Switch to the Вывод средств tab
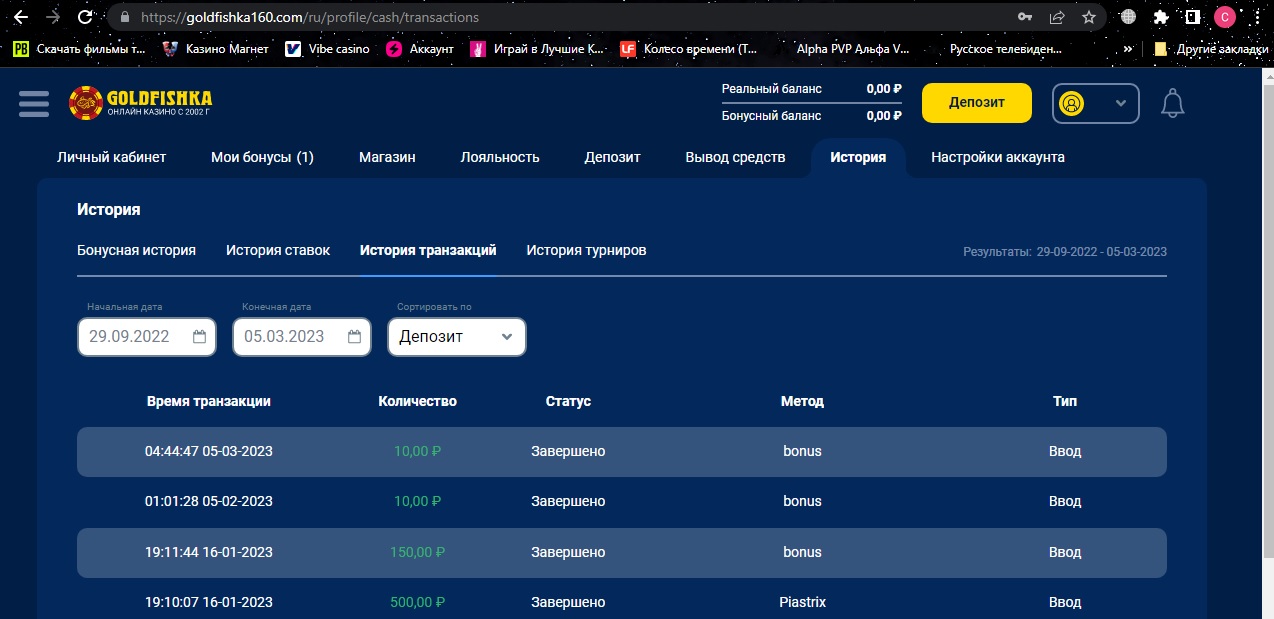Viewport: 1274px width, 619px height. [735, 157]
